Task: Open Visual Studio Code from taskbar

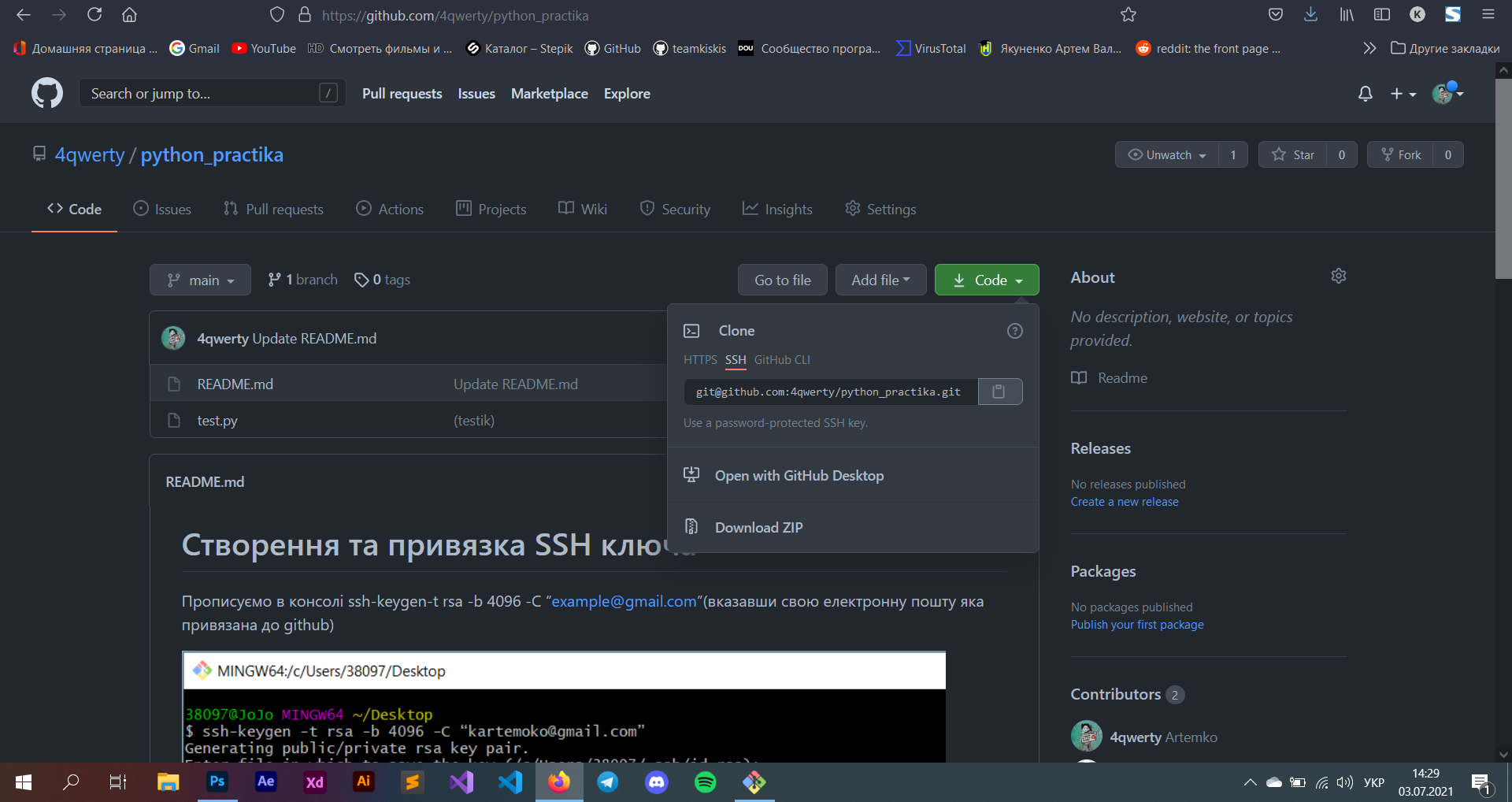Action: coord(510,782)
